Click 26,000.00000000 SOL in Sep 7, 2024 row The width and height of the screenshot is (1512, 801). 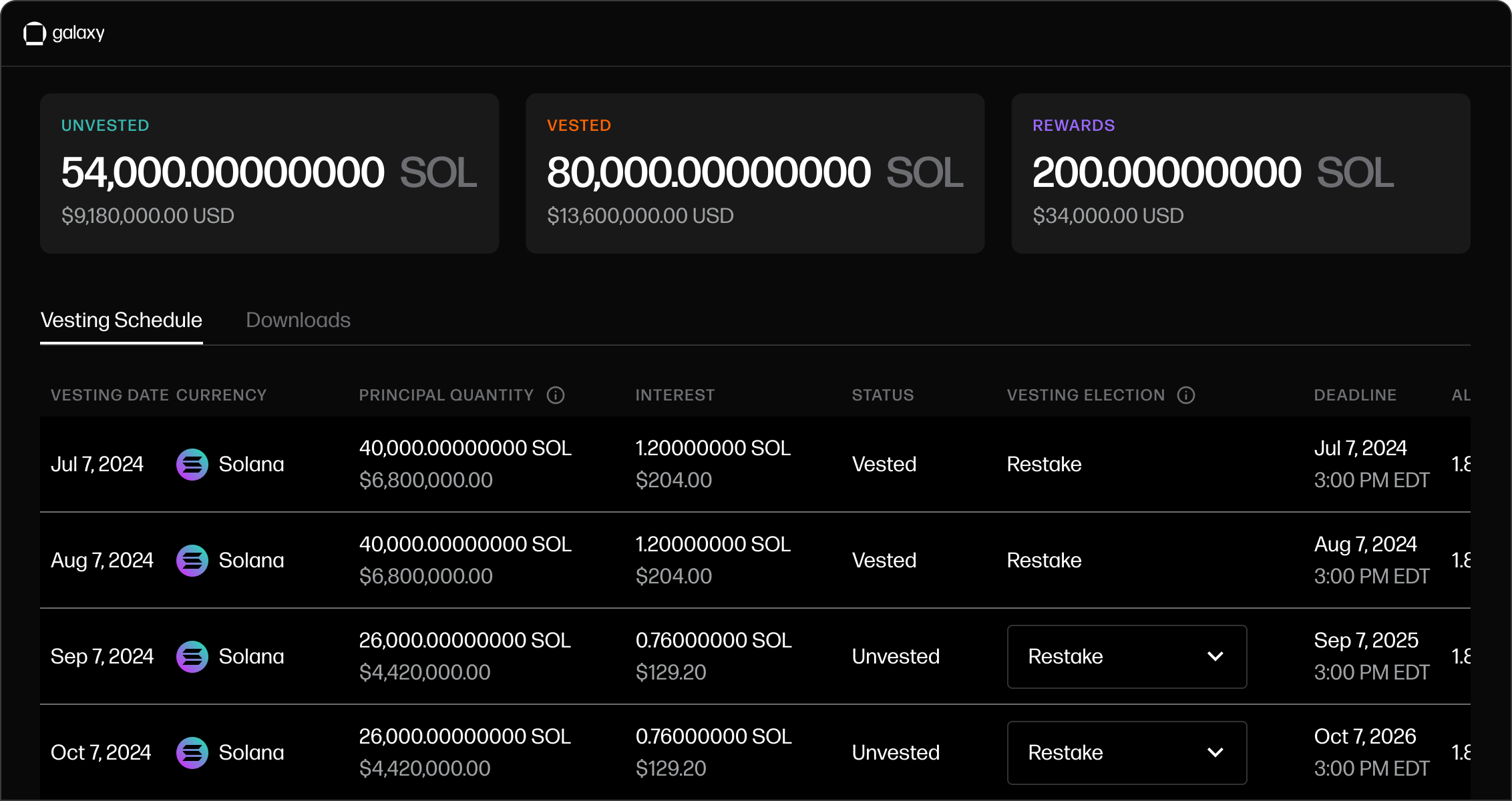tap(465, 640)
